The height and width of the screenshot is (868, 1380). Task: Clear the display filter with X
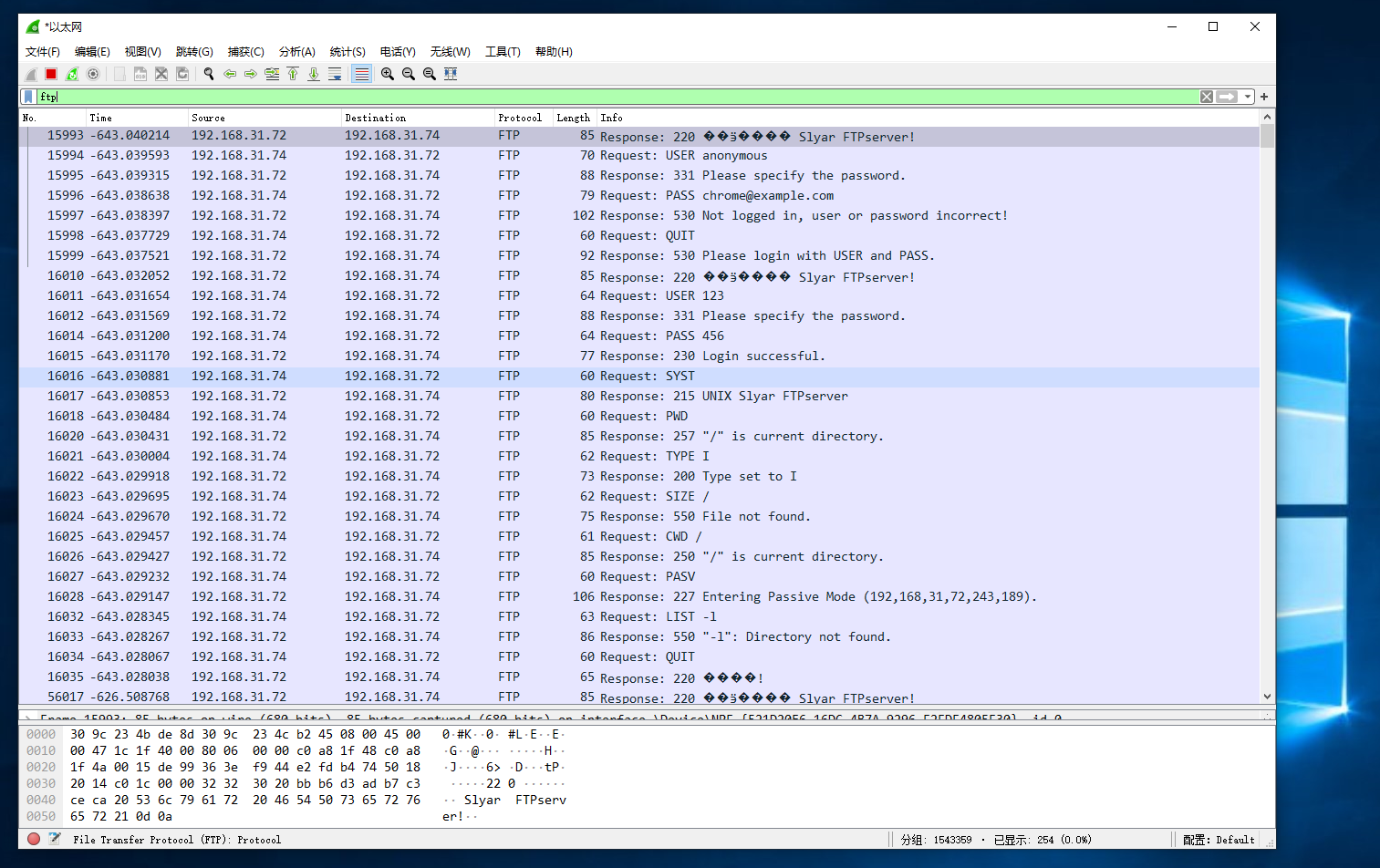(x=1207, y=97)
